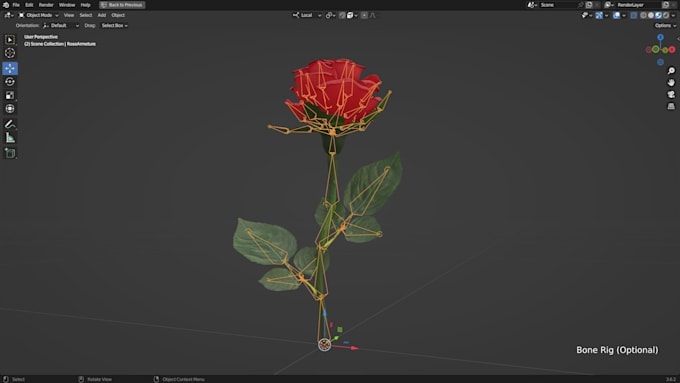The image size is (680, 383).
Task: Toggle viewport overlays display
Action: tap(616, 15)
